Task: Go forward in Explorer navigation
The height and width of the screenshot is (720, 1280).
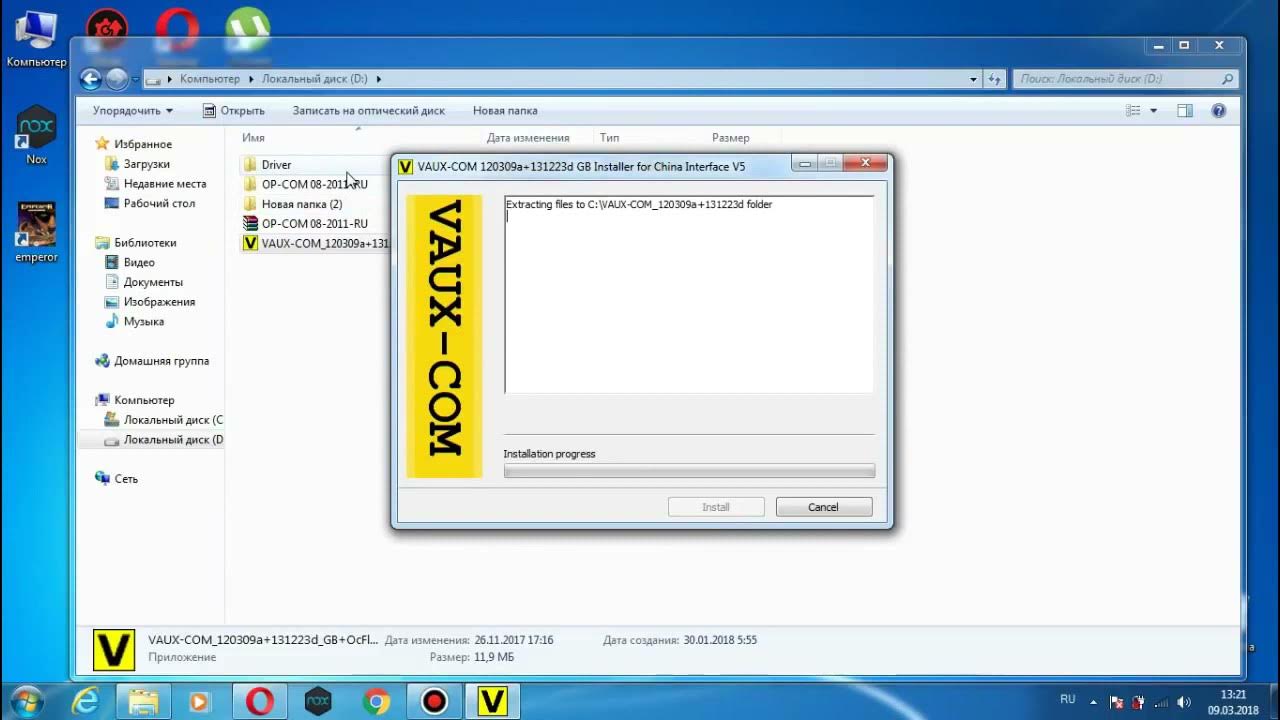Action: coord(117,79)
